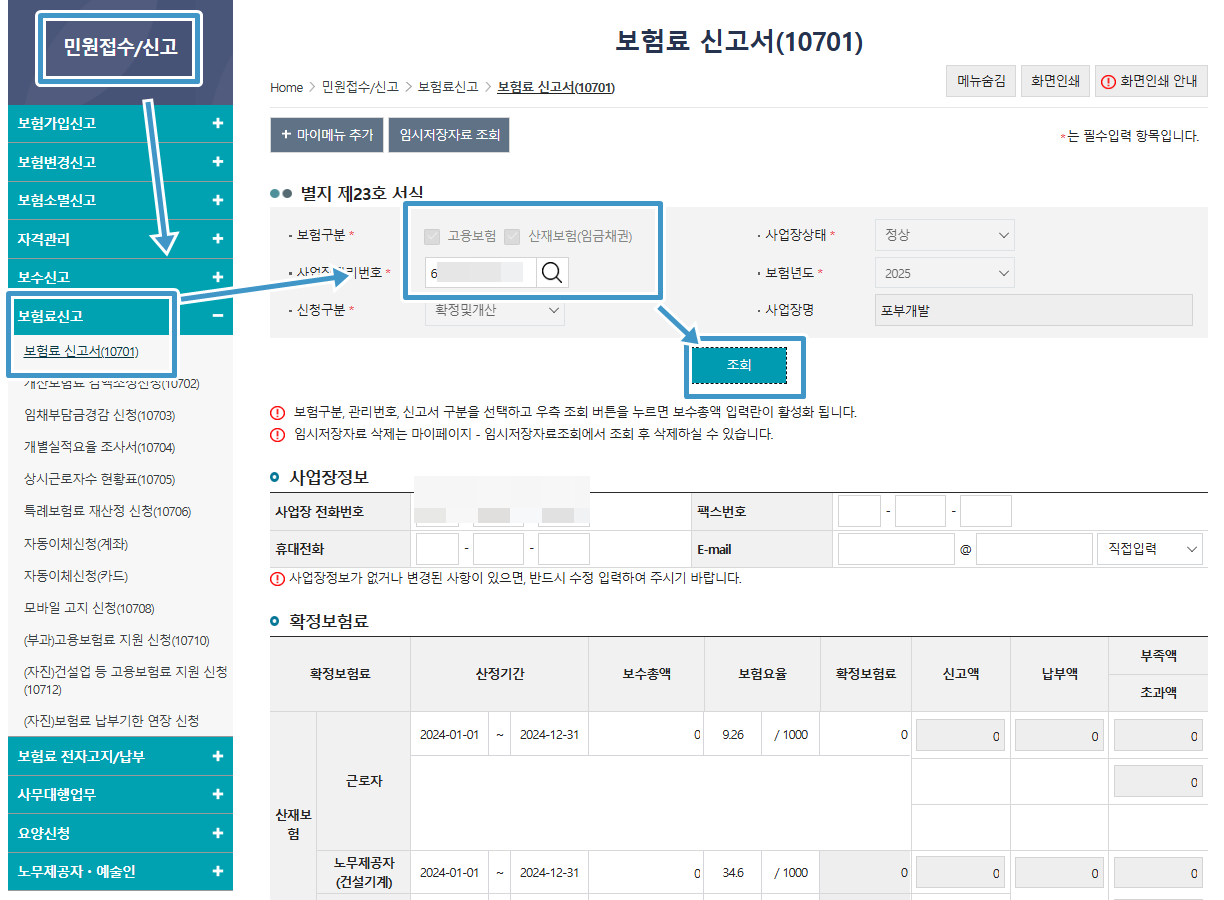Go to Home in the breadcrumb
The image size is (1224, 900).
[x=286, y=88]
